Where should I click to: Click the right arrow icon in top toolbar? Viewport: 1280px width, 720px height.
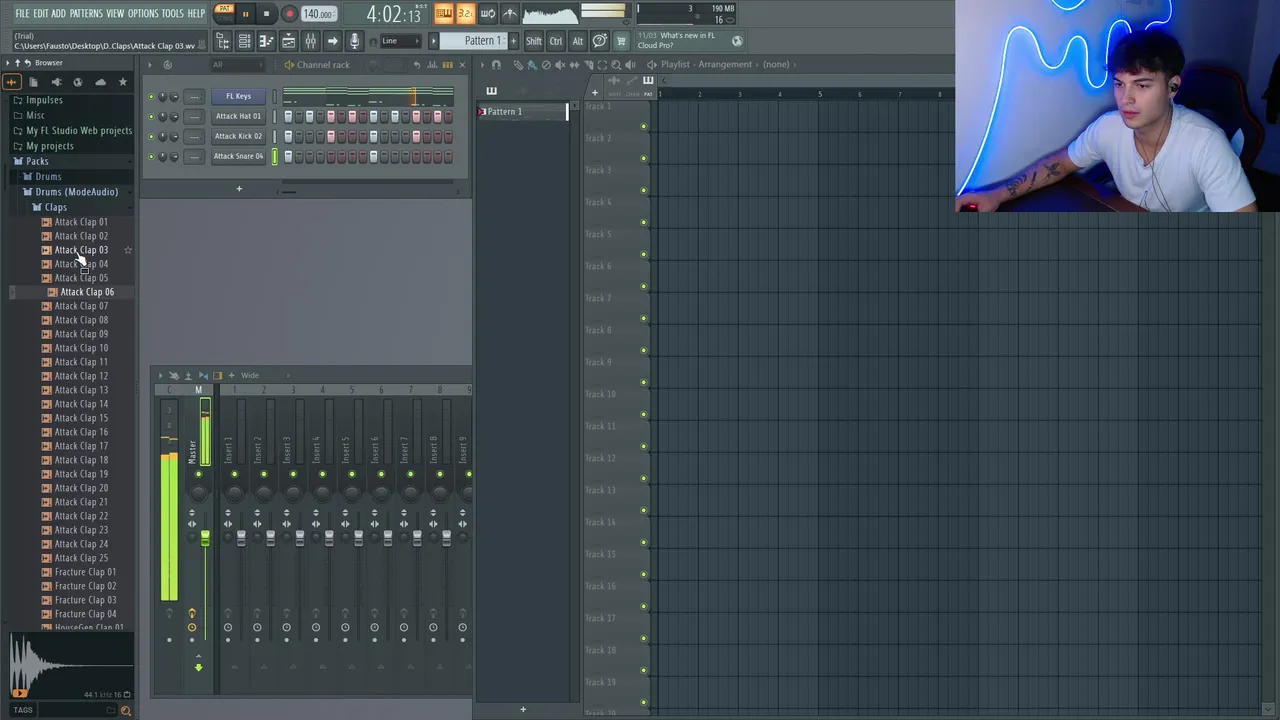(332, 41)
